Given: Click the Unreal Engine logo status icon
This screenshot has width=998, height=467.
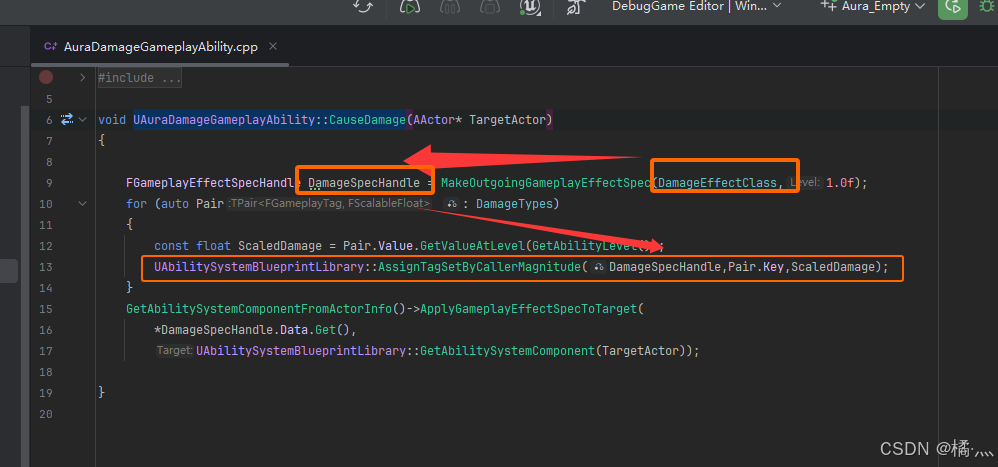Looking at the screenshot, I should coord(530,6).
